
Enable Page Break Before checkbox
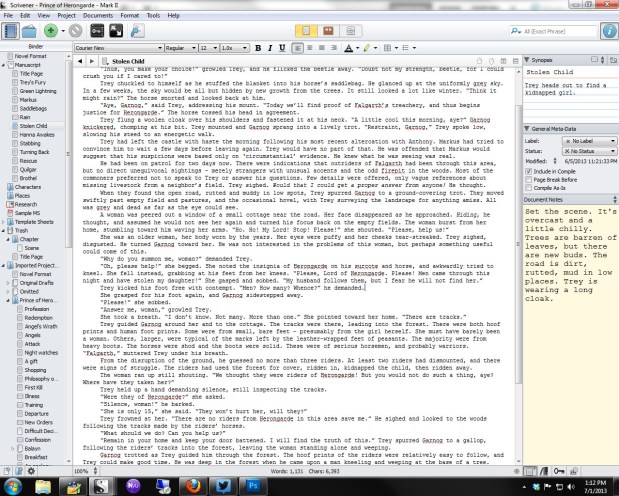point(528,180)
